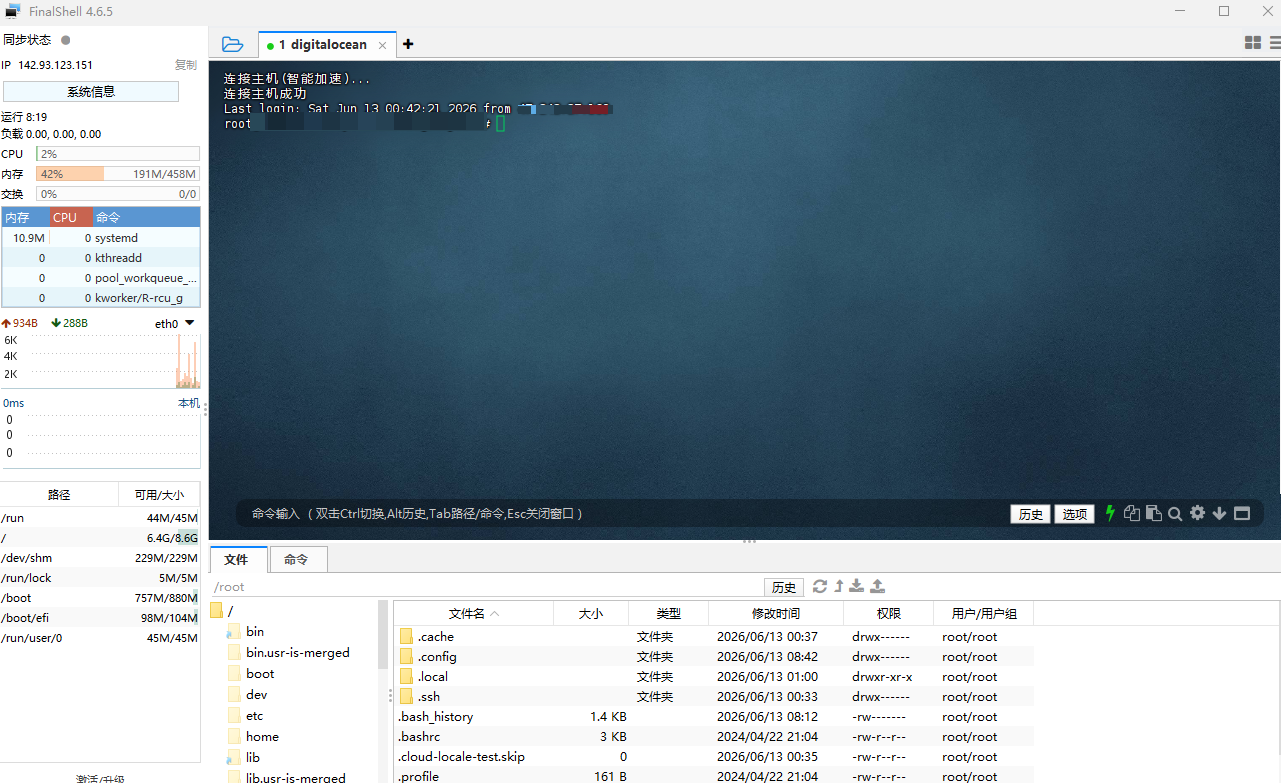Click the 命令 process column header
This screenshot has width=1281, height=783.
pos(146,217)
